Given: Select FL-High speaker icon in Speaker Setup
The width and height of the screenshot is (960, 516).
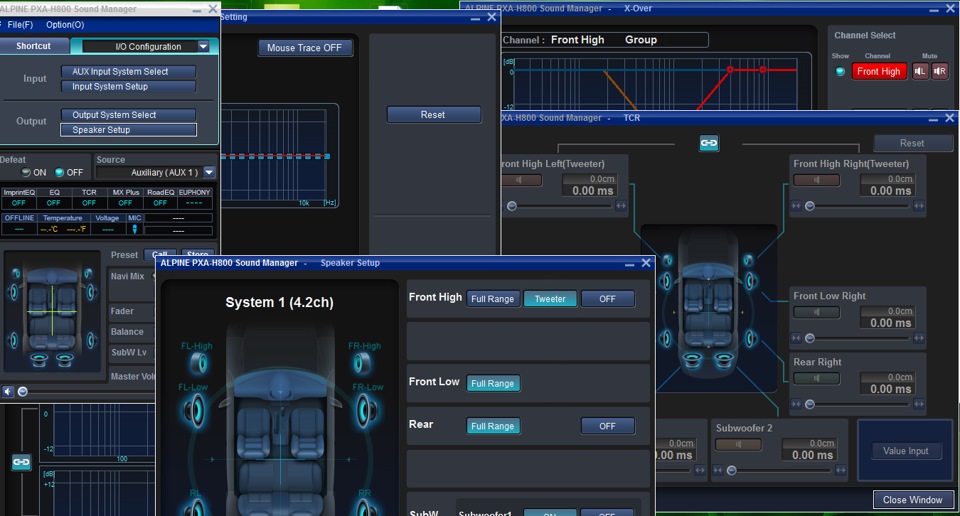Looking at the screenshot, I should pyautogui.click(x=198, y=363).
